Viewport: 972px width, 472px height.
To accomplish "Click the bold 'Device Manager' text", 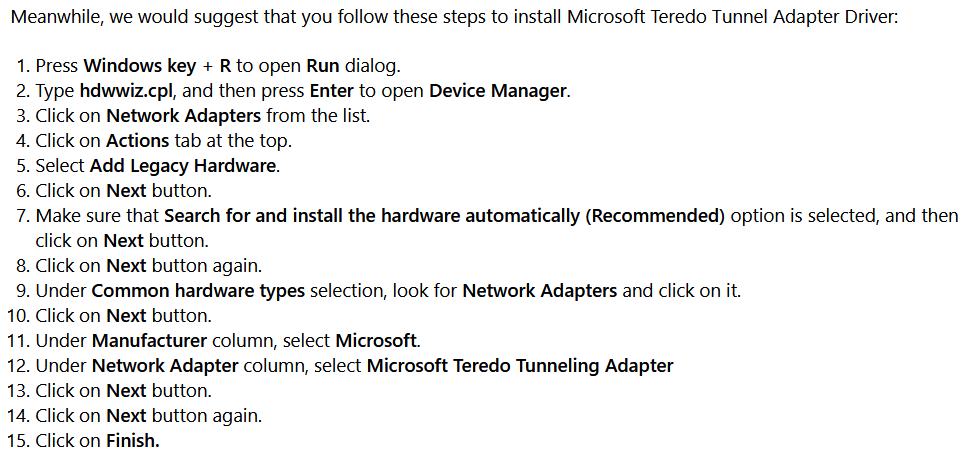I will point(497,91).
